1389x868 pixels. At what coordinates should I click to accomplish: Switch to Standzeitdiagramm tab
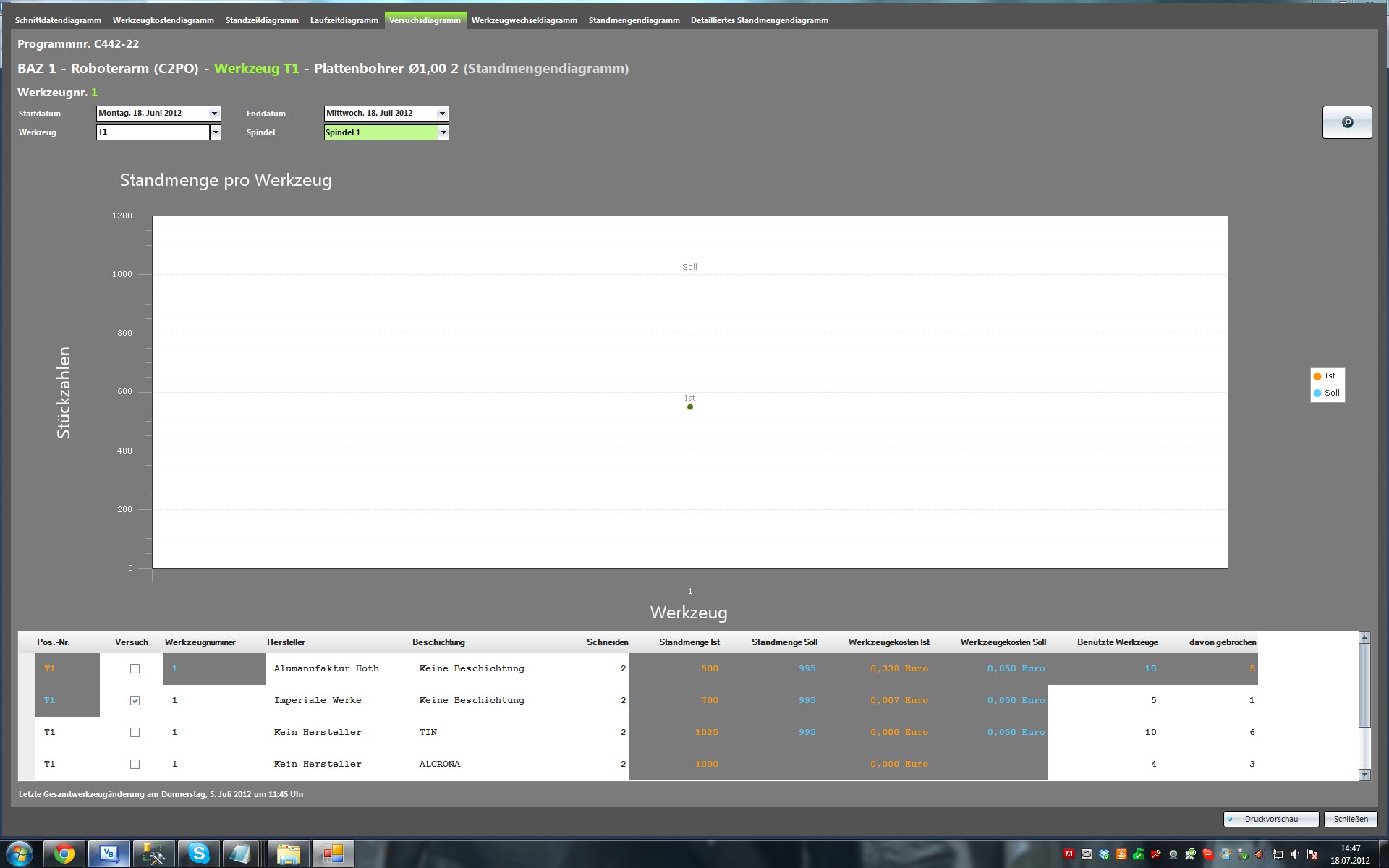coord(262,20)
